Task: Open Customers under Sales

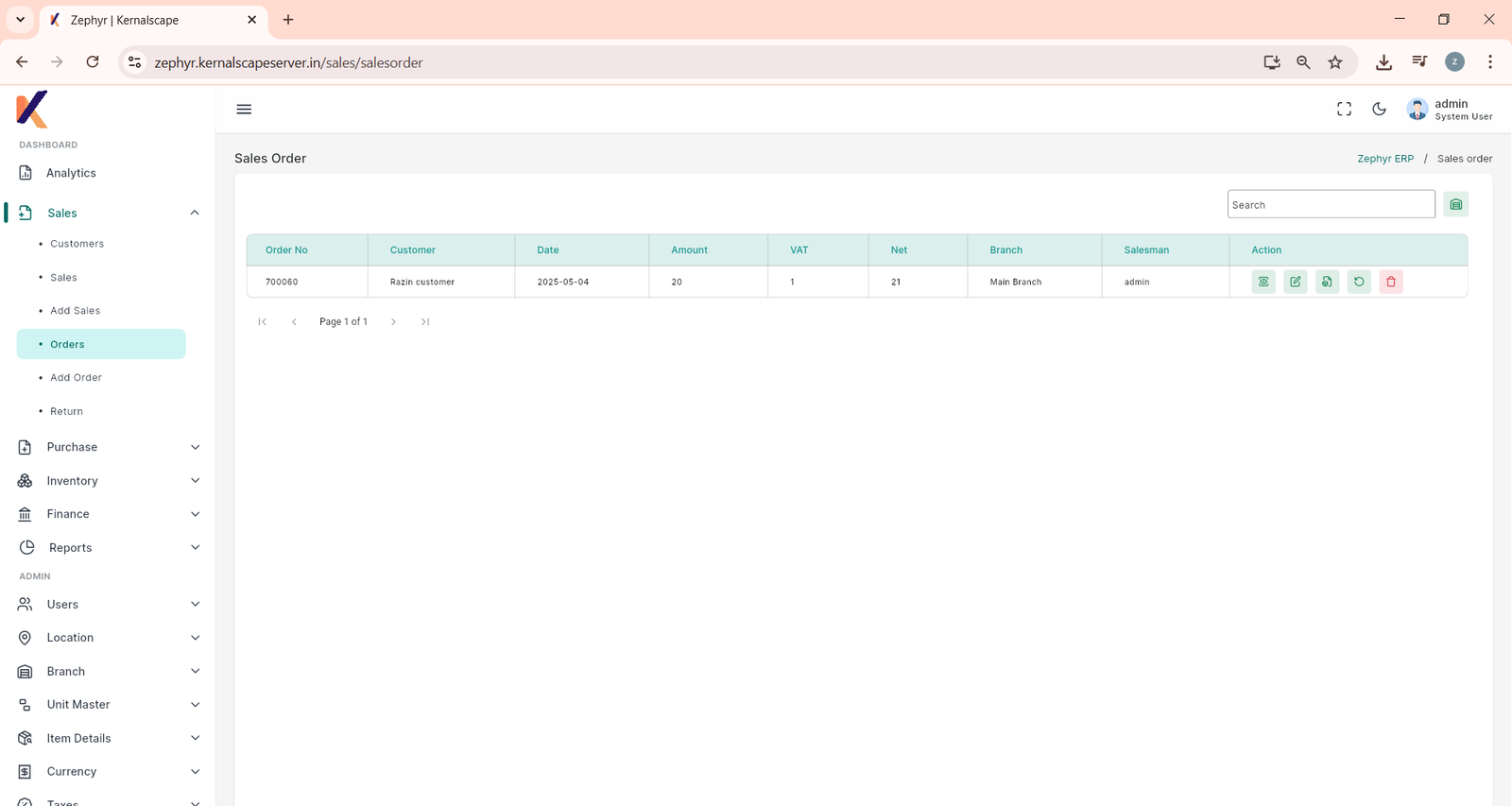Action: coord(77,244)
